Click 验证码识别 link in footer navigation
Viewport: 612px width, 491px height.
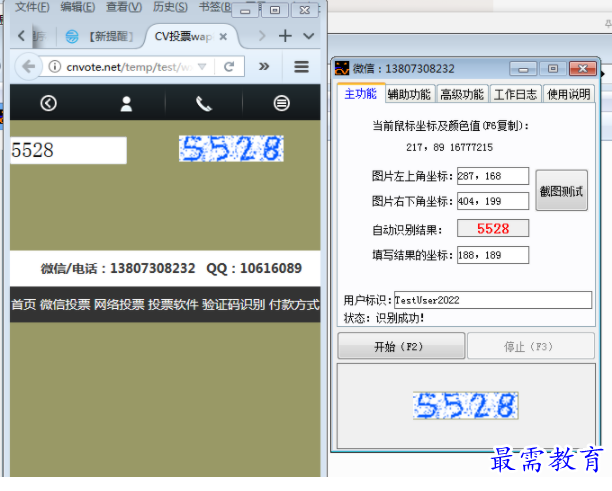[233, 304]
